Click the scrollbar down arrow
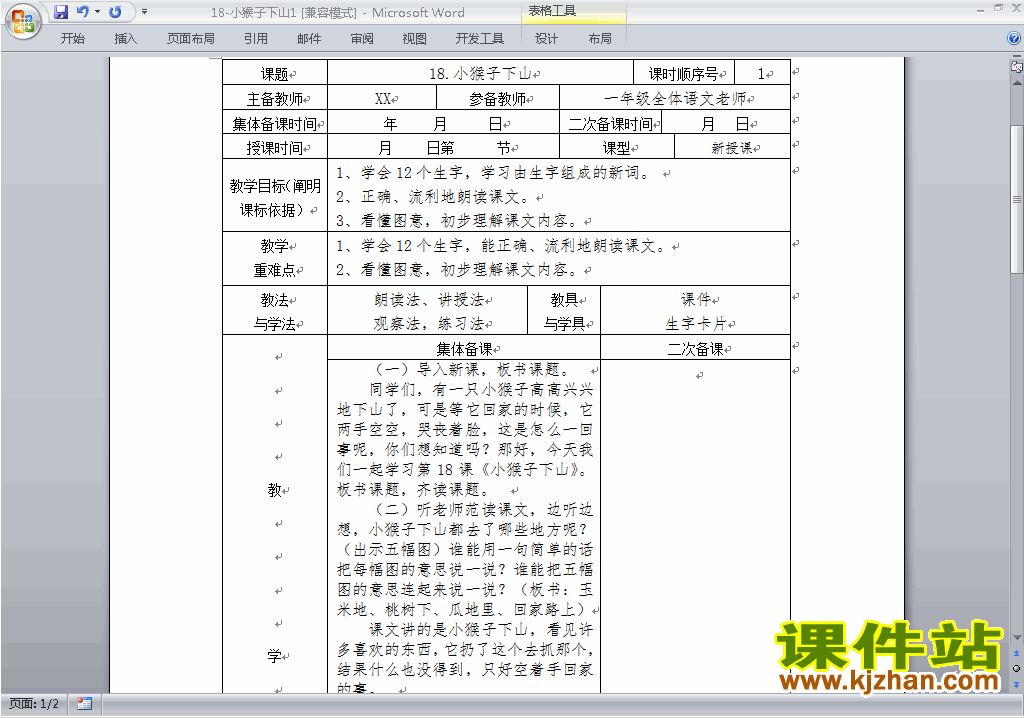The height and width of the screenshot is (718, 1024). click(1016, 638)
